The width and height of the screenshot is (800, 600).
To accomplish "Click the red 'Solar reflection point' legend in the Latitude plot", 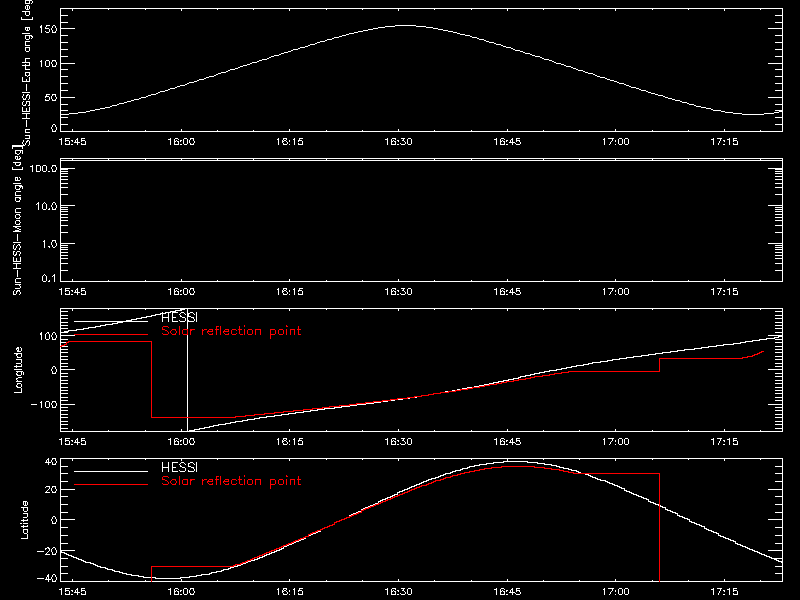I will (231, 481).
